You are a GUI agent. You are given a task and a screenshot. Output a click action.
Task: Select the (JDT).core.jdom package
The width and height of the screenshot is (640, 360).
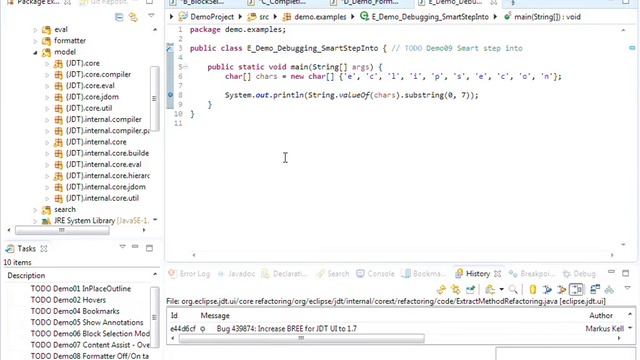[x=92, y=97]
